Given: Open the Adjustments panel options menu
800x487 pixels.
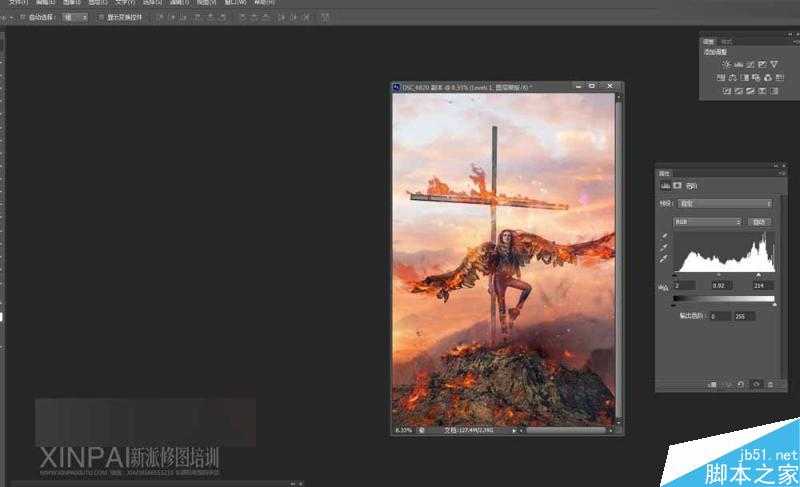Looking at the screenshot, I should tap(796, 42).
